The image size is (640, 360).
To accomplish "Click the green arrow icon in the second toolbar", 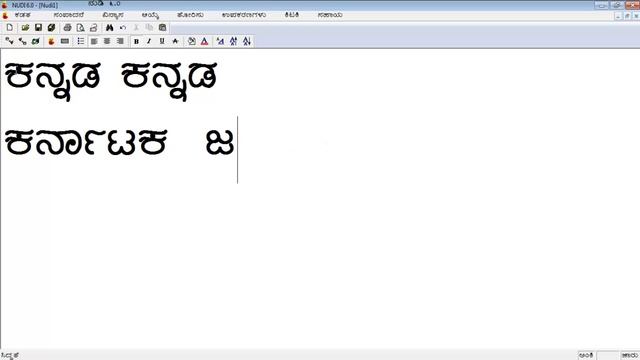I will click(36, 41).
